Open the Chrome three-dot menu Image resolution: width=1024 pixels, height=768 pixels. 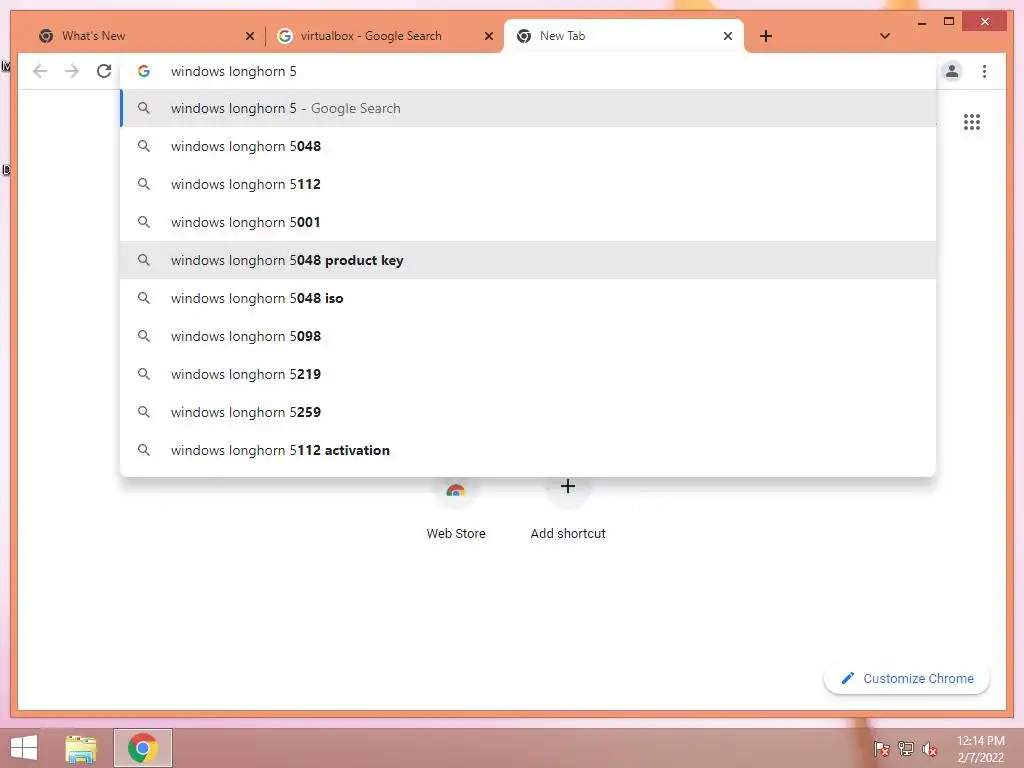984,71
